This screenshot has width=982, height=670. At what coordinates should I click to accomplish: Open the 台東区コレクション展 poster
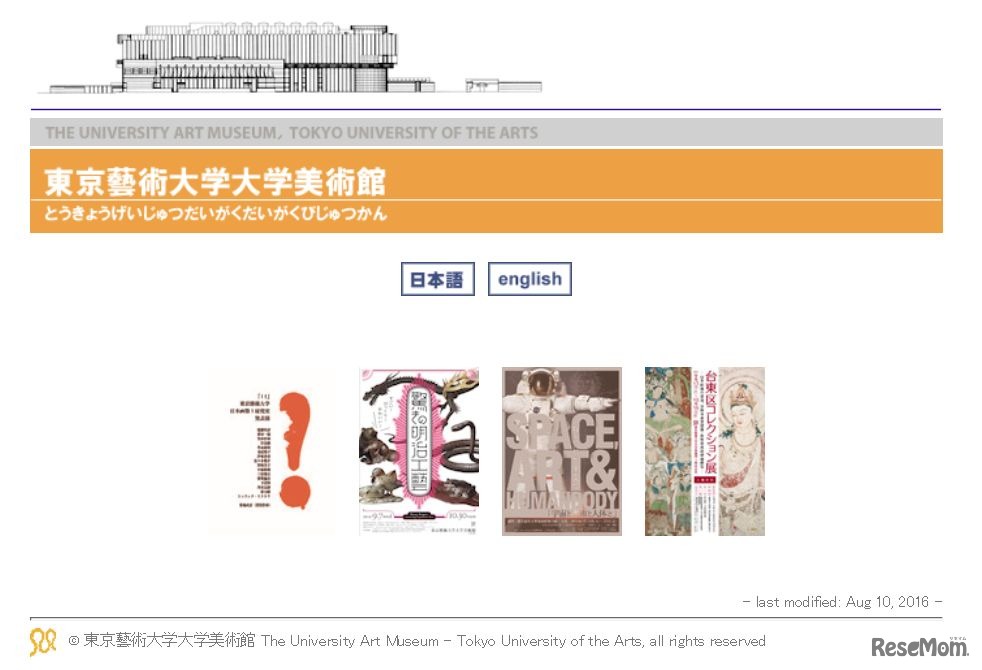(705, 451)
